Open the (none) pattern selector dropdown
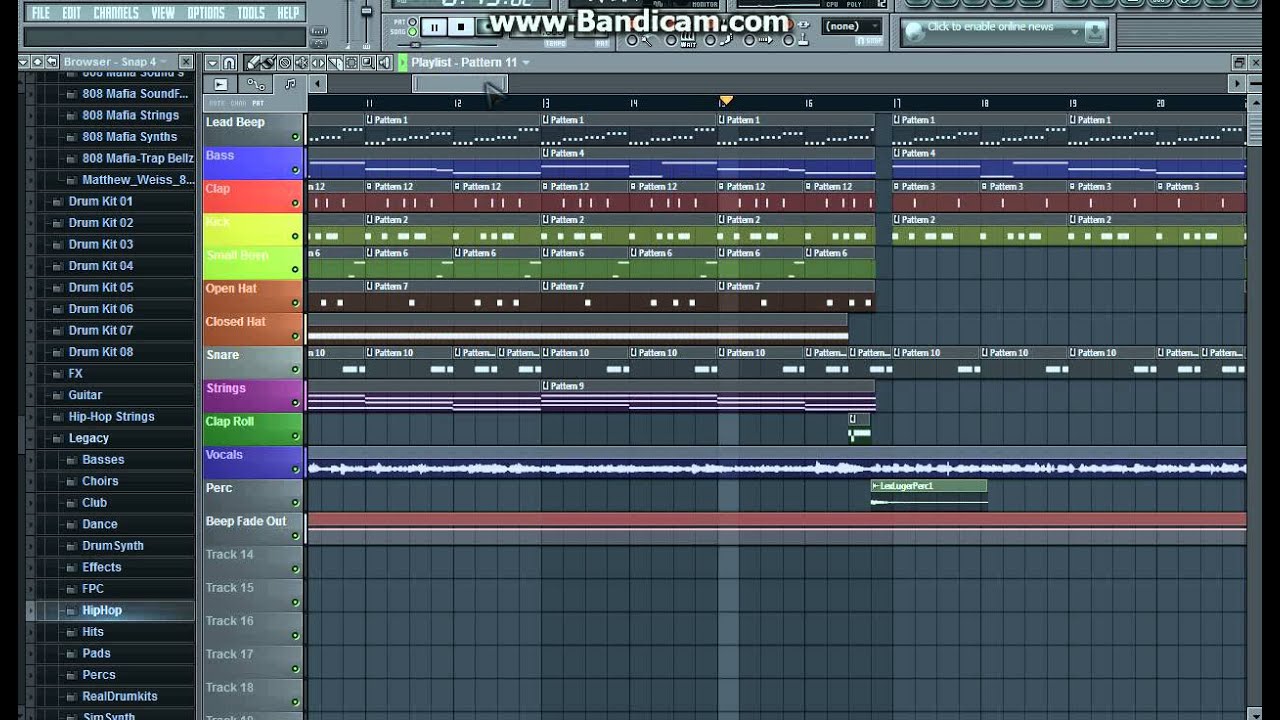Viewport: 1280px width, 720px height. click(x=851, y=27)
